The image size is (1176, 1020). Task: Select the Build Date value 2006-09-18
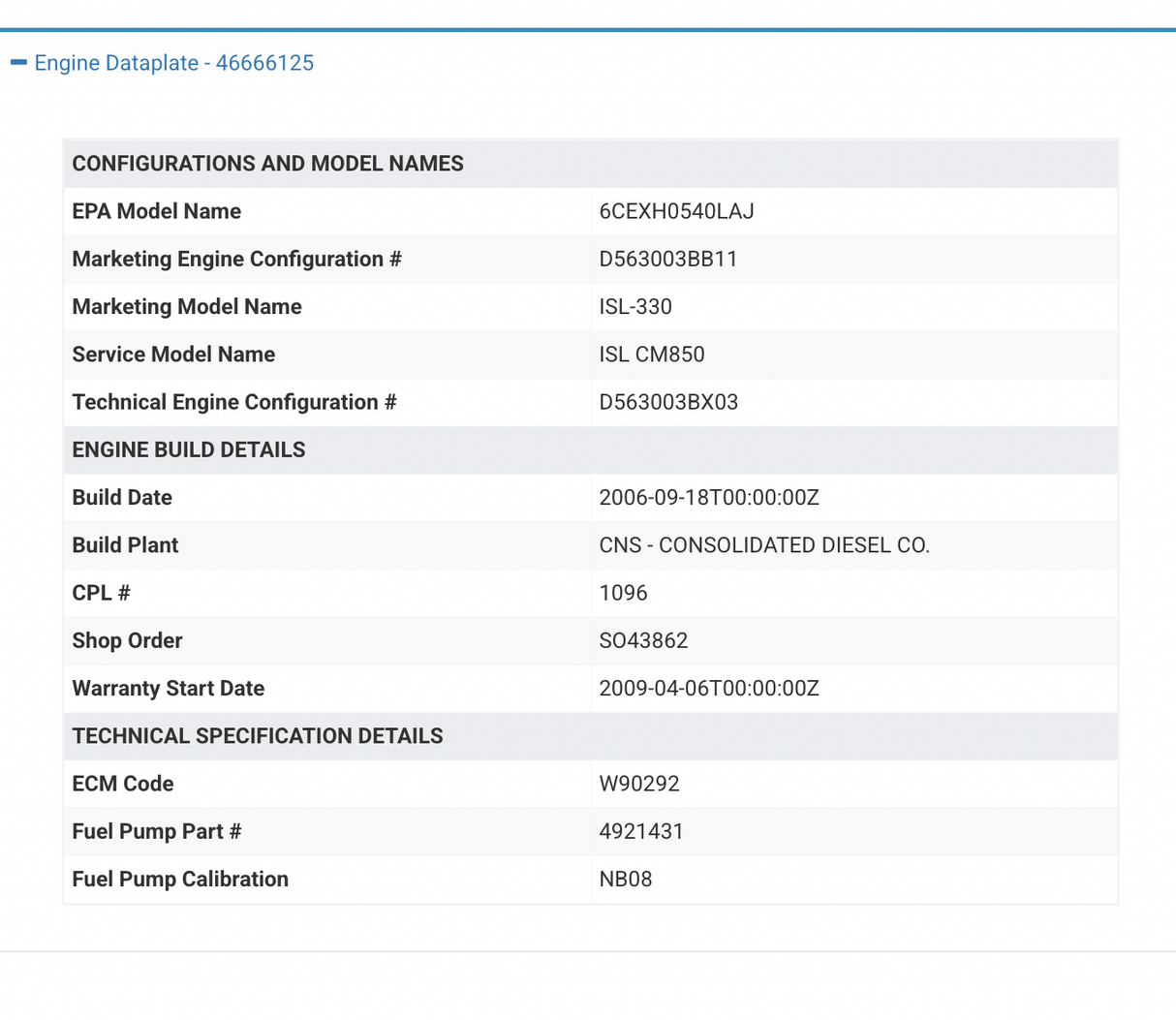(x=708, y=498)
